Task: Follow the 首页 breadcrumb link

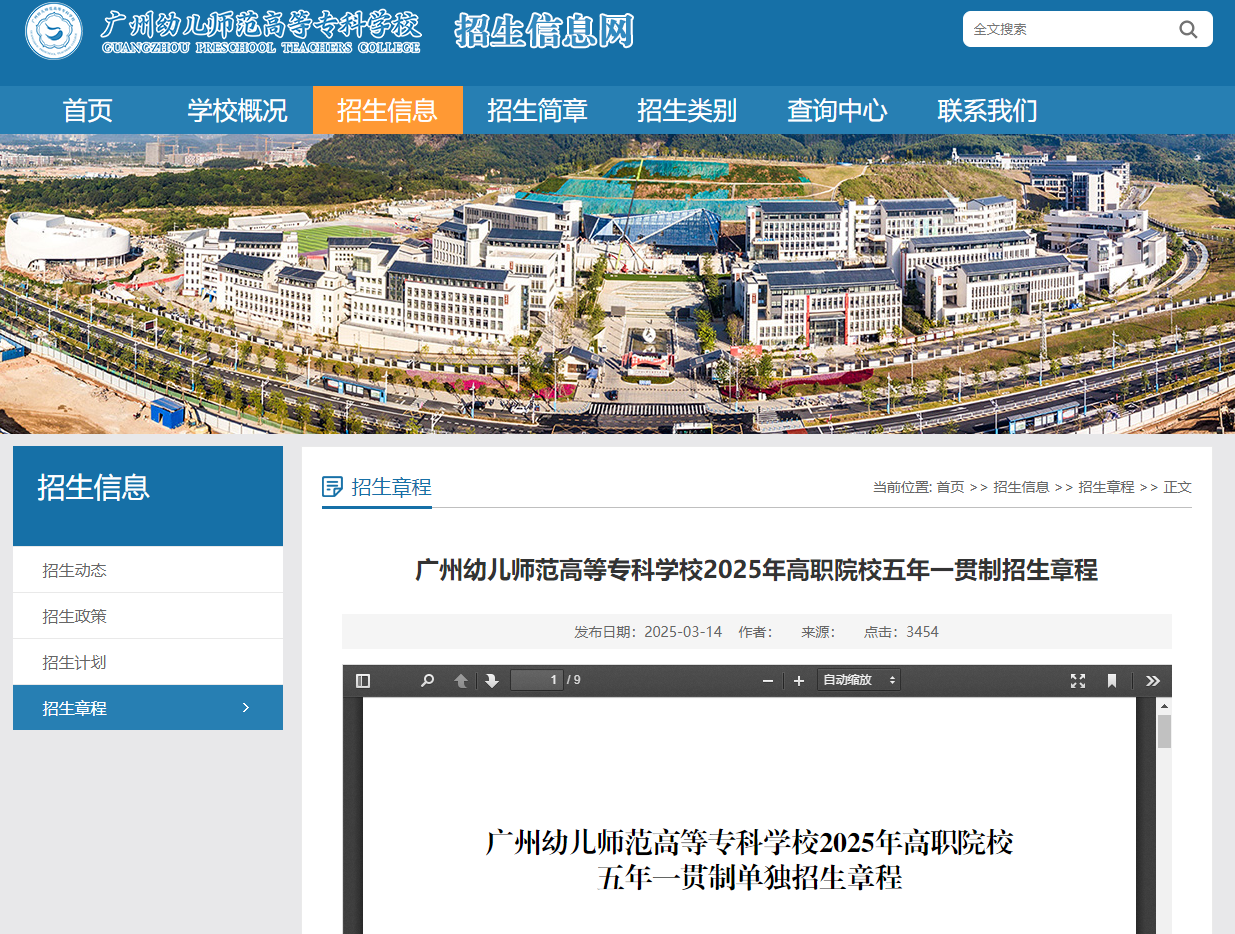Action: point(949,487)
